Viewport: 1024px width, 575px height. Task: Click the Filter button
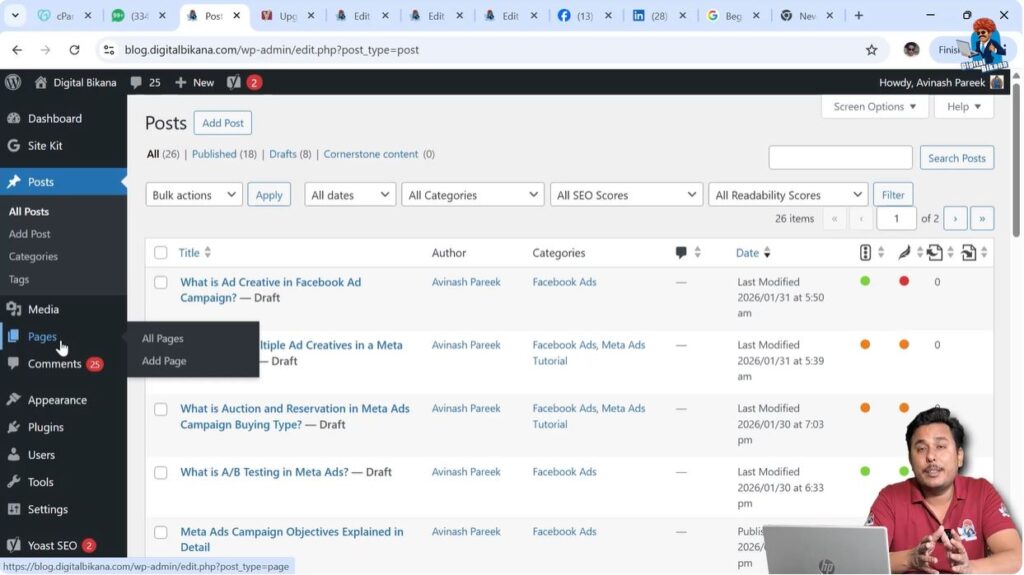[x=893, y=195]
